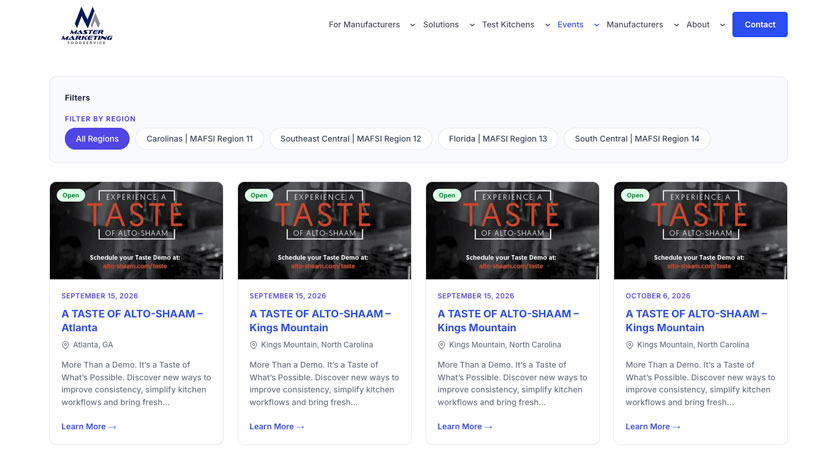Click Learn More on the October 6 card
The width and height of the screenshot is (840, 455).
tap(652, 427)
